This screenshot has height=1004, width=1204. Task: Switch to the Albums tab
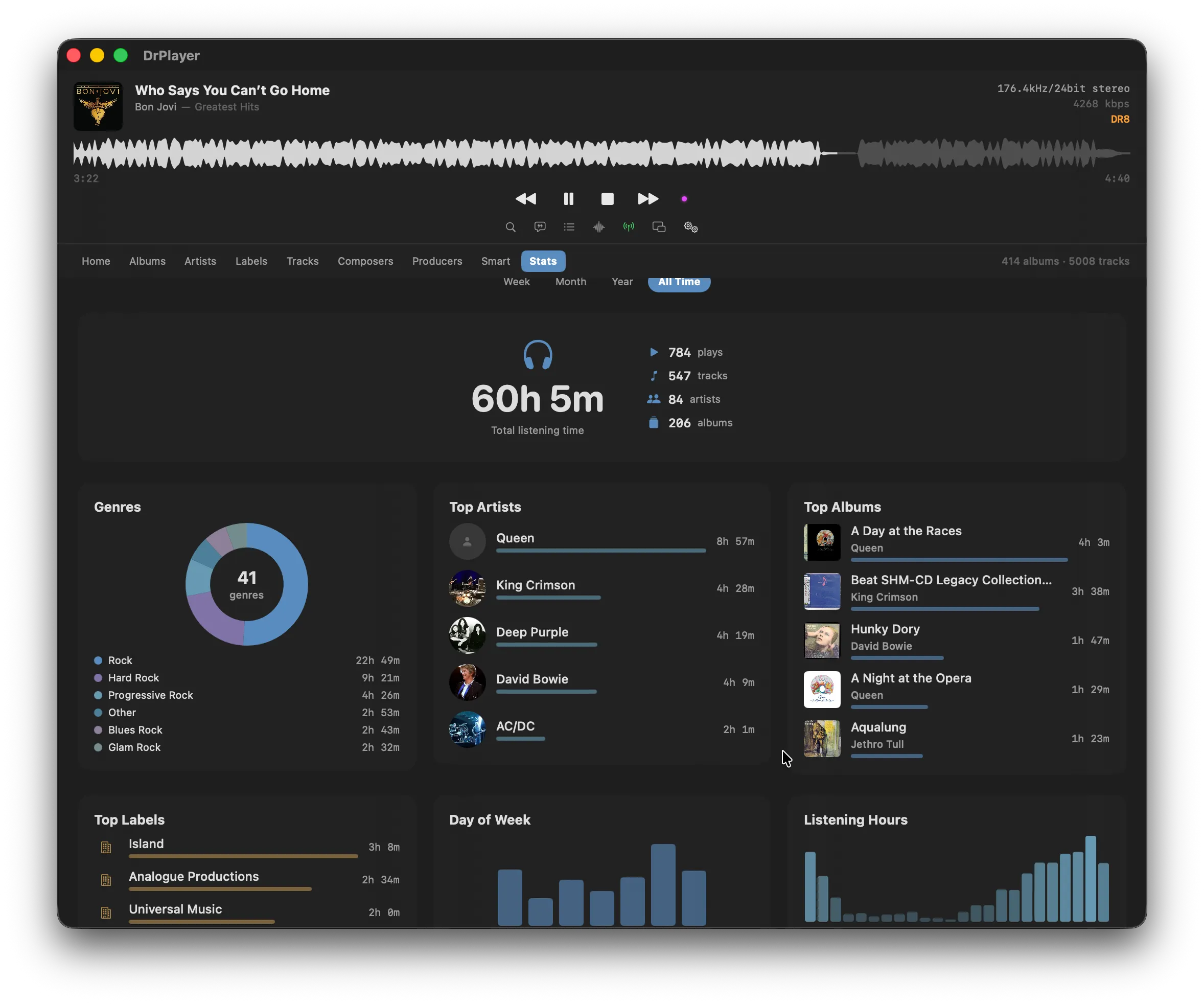click(147, 261)
